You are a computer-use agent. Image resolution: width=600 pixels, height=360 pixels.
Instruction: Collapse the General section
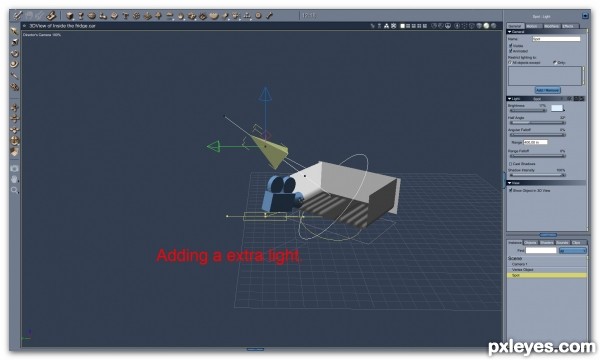509,32
